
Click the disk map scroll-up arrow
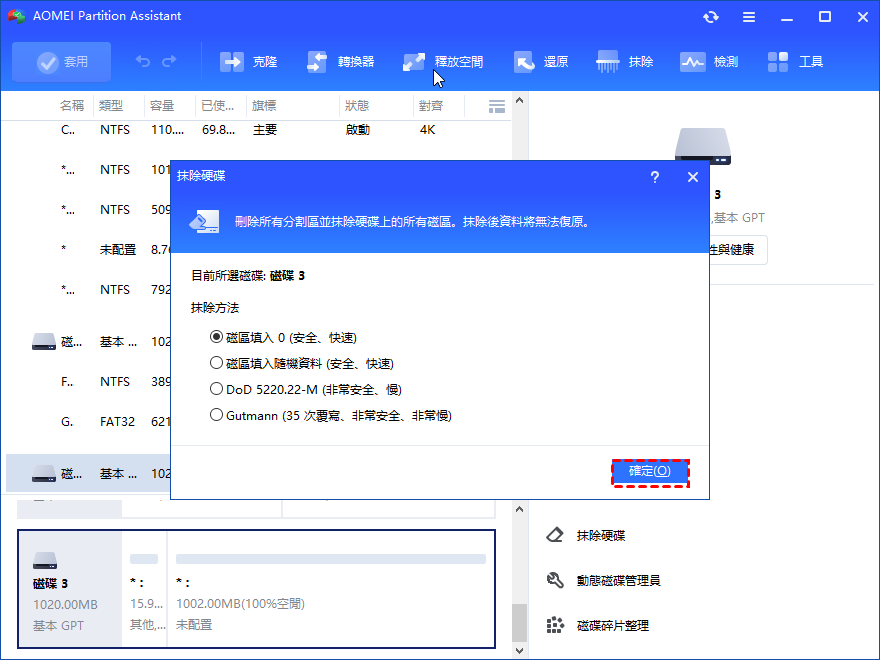click(x=519, y=510)
